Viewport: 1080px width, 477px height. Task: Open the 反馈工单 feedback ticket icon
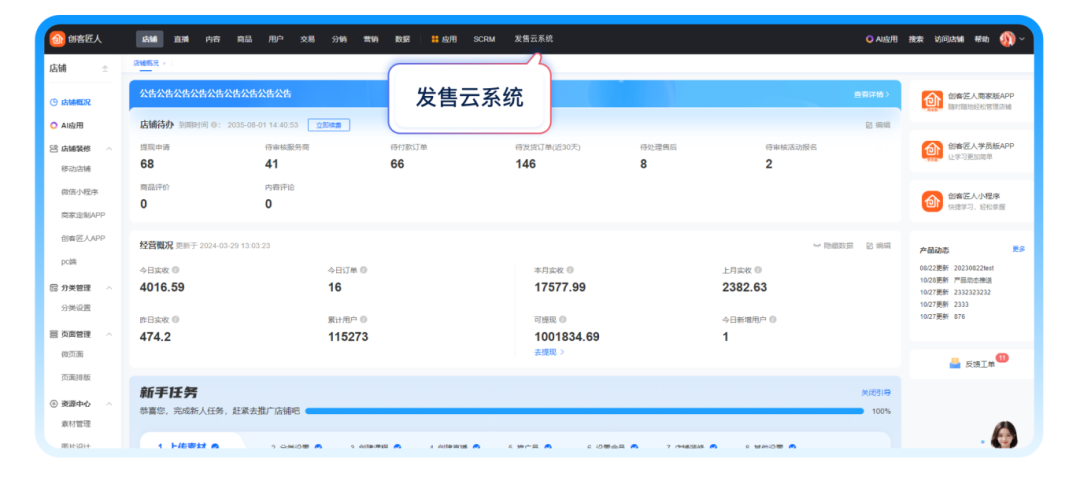955,363
